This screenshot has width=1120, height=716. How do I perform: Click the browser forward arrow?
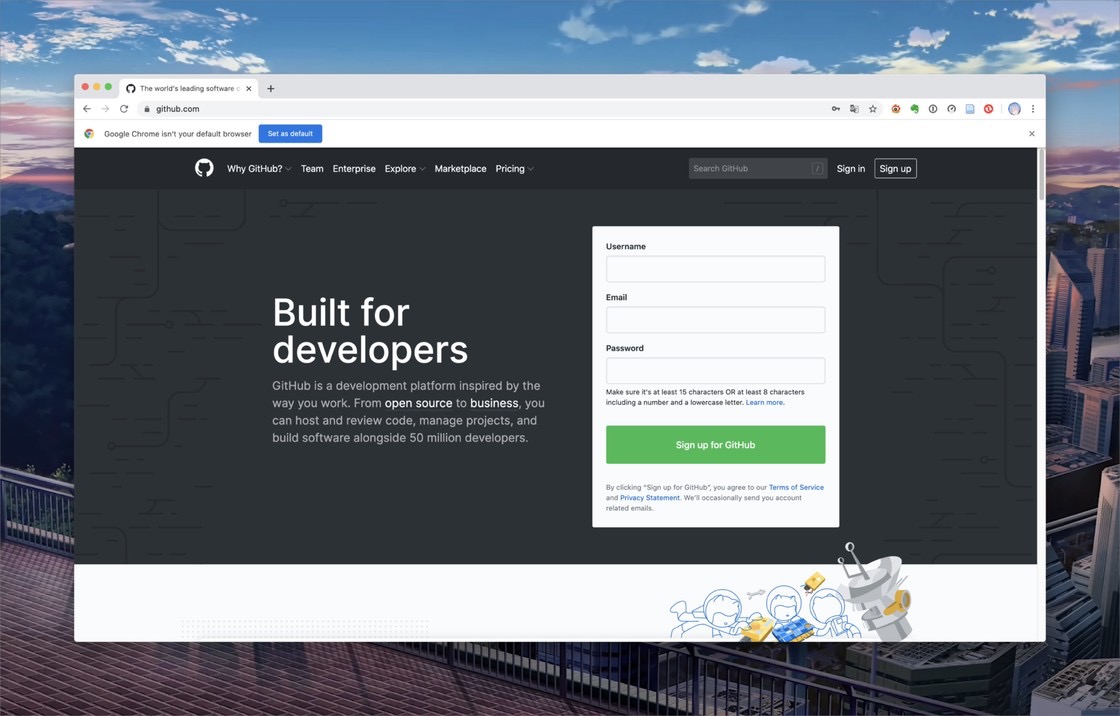105,109
